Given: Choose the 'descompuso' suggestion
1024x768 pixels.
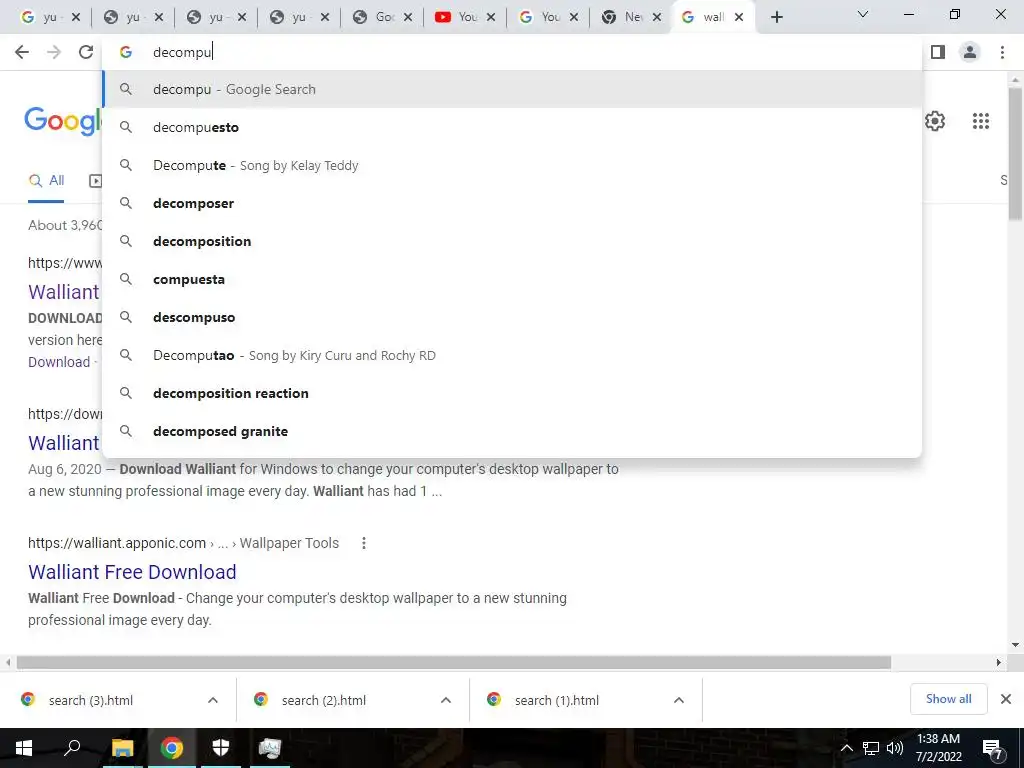Looking at the screenshot, I should click(513, 317).
